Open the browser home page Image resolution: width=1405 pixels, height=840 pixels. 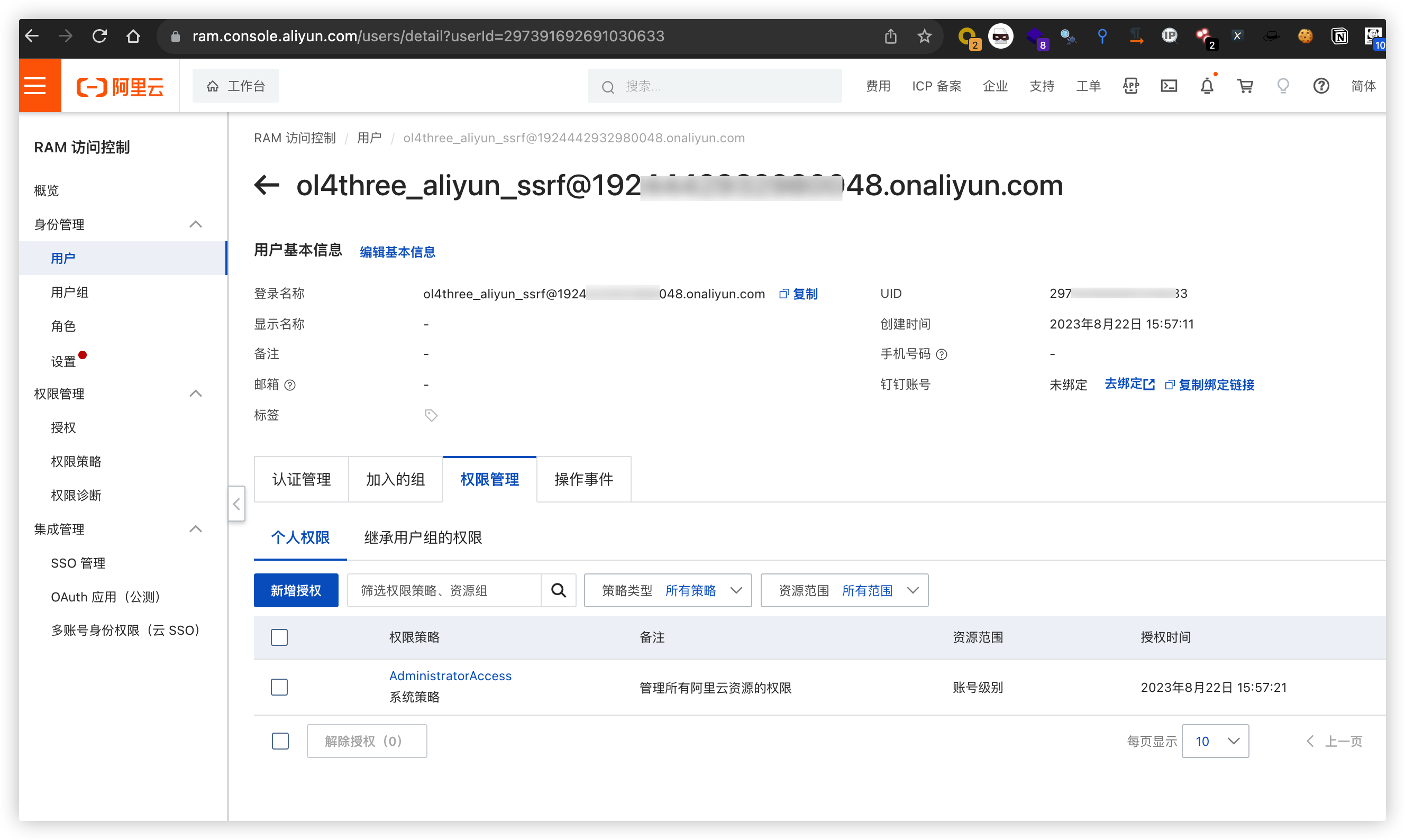pos(133,36)
